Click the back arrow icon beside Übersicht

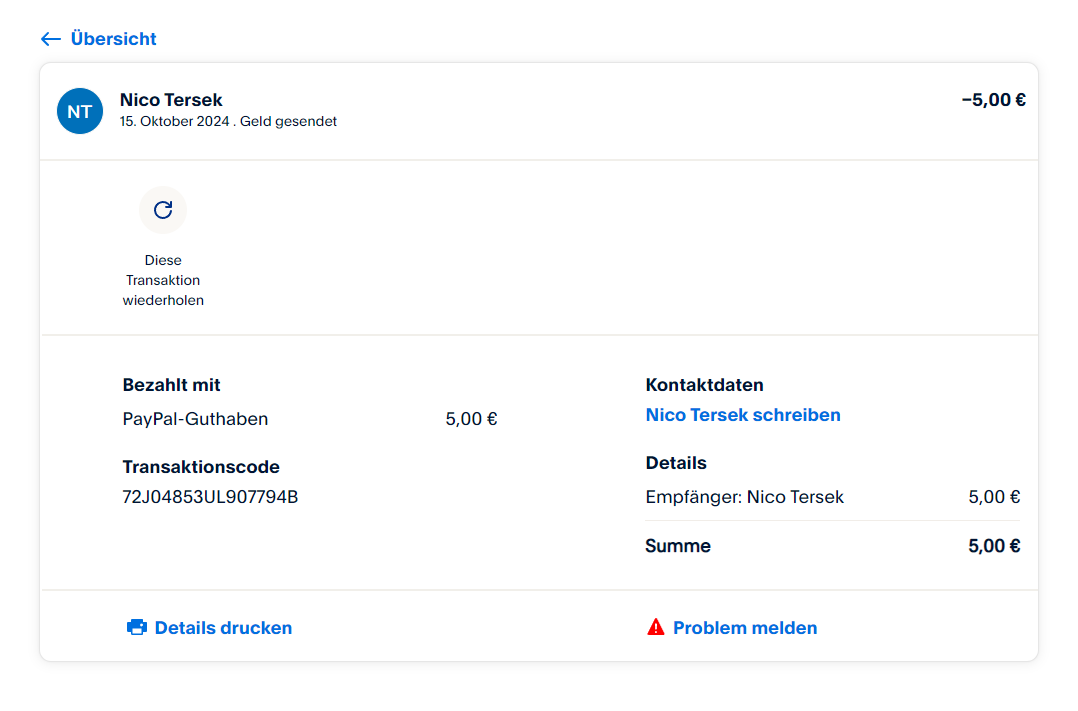tap(51, 39)
